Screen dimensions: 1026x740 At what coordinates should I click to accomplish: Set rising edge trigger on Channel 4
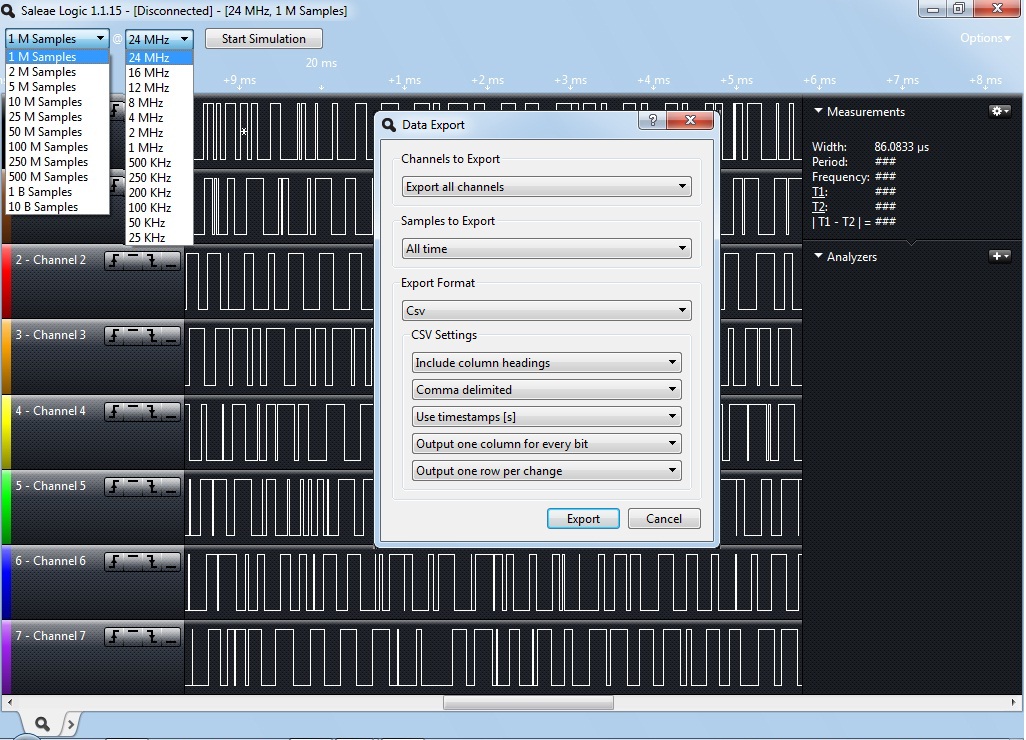(115, 412)
